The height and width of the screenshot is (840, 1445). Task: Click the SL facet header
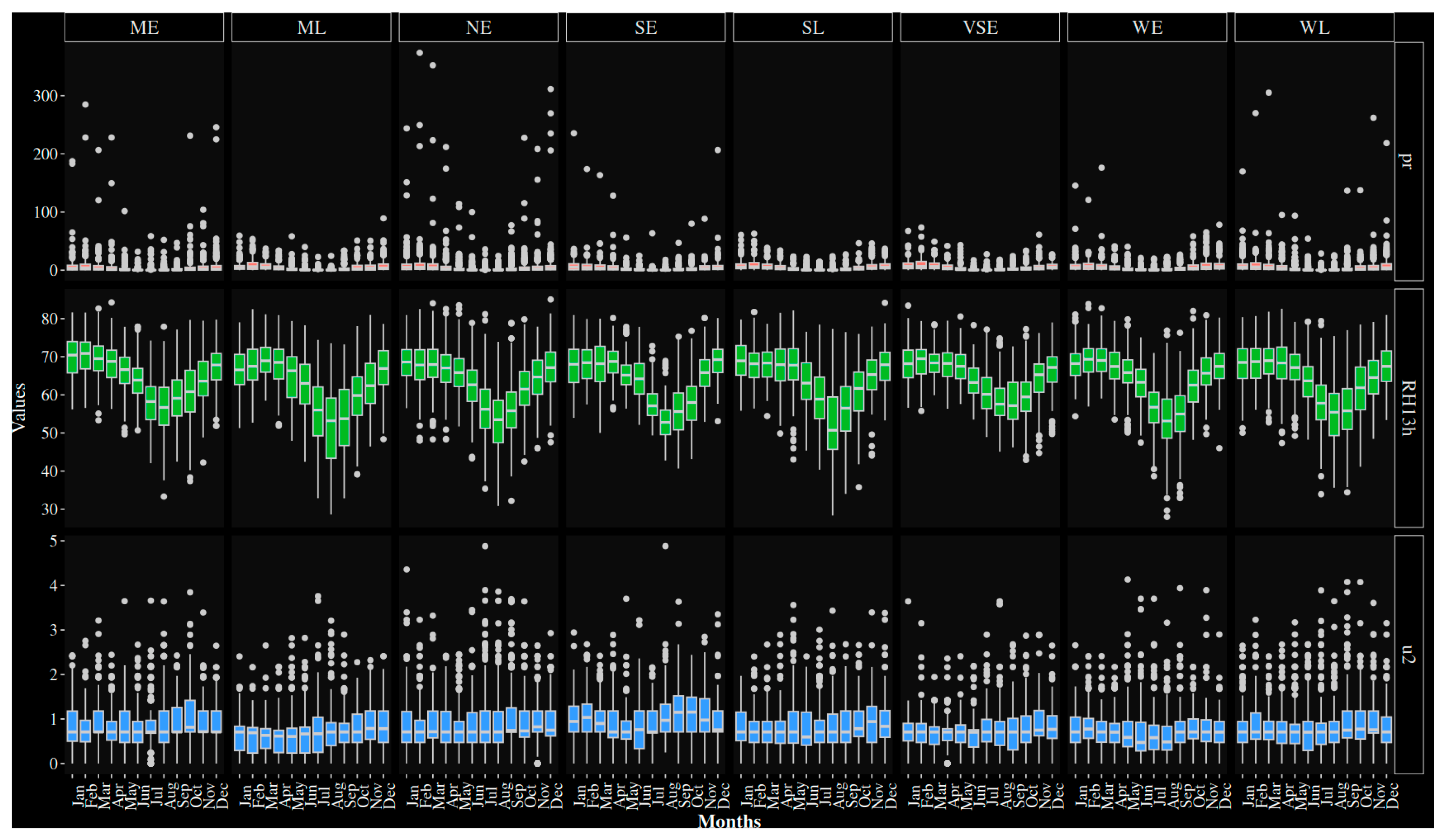[812, 28]
